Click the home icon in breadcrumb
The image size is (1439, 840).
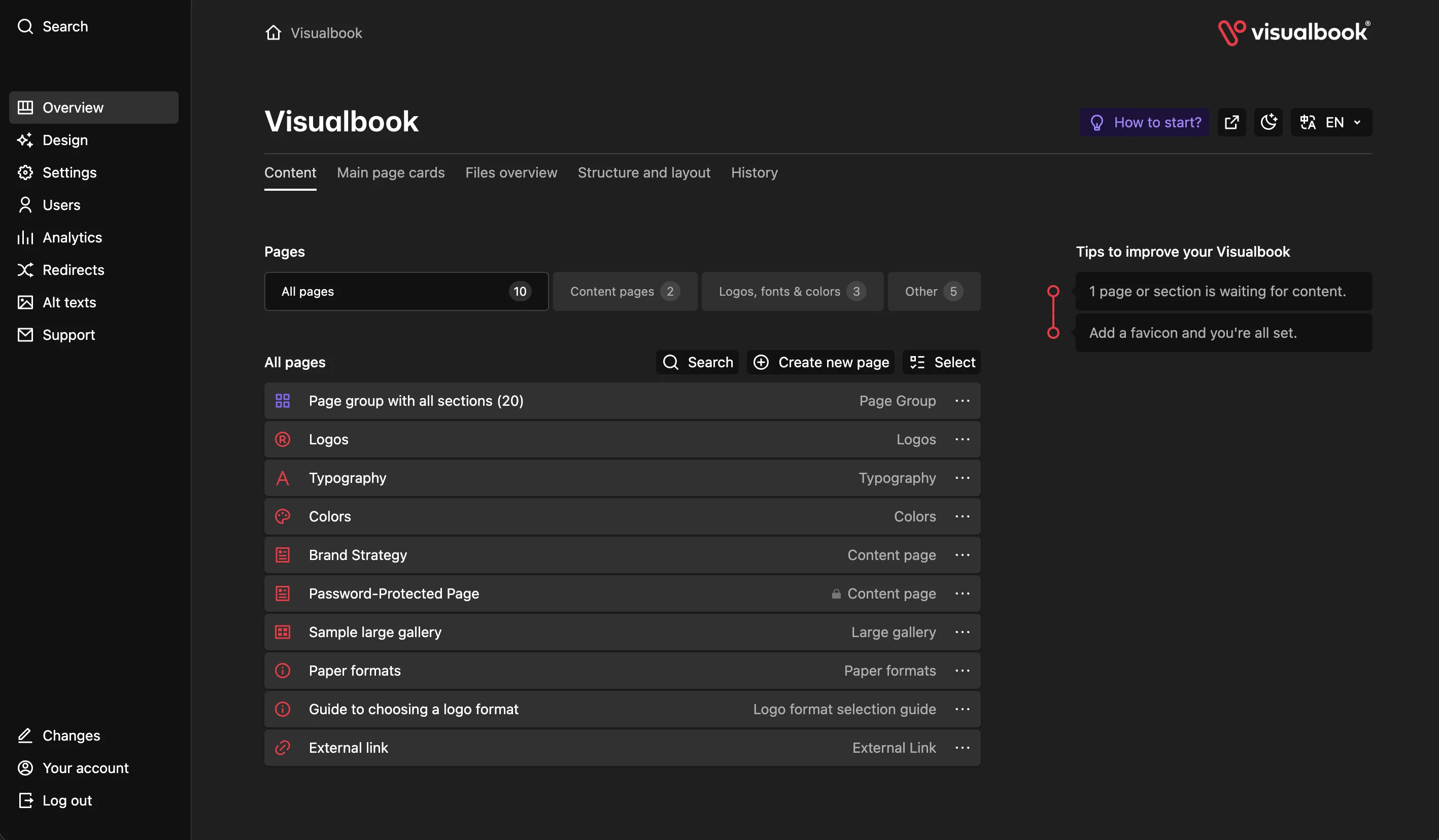tap(273, 32)
